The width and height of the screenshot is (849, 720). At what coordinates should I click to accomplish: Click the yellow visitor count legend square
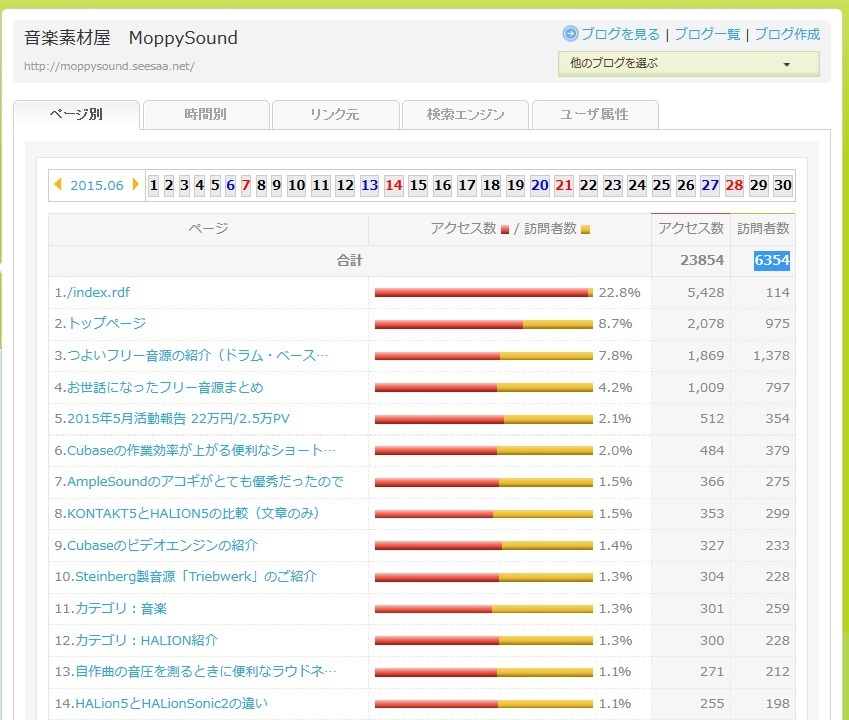[585, 230]
